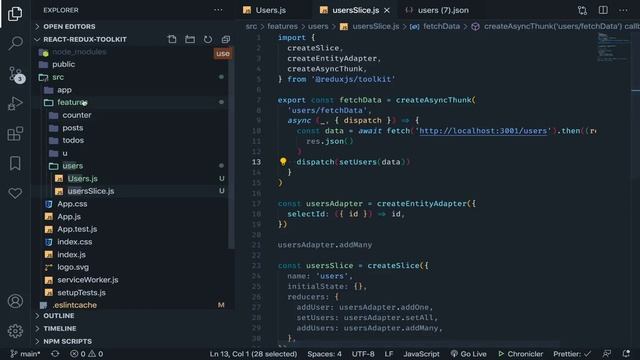Change indentation via Spaces: 4
Image resolution: width=640 pixels, height=360 pixels.
point(324,354)
